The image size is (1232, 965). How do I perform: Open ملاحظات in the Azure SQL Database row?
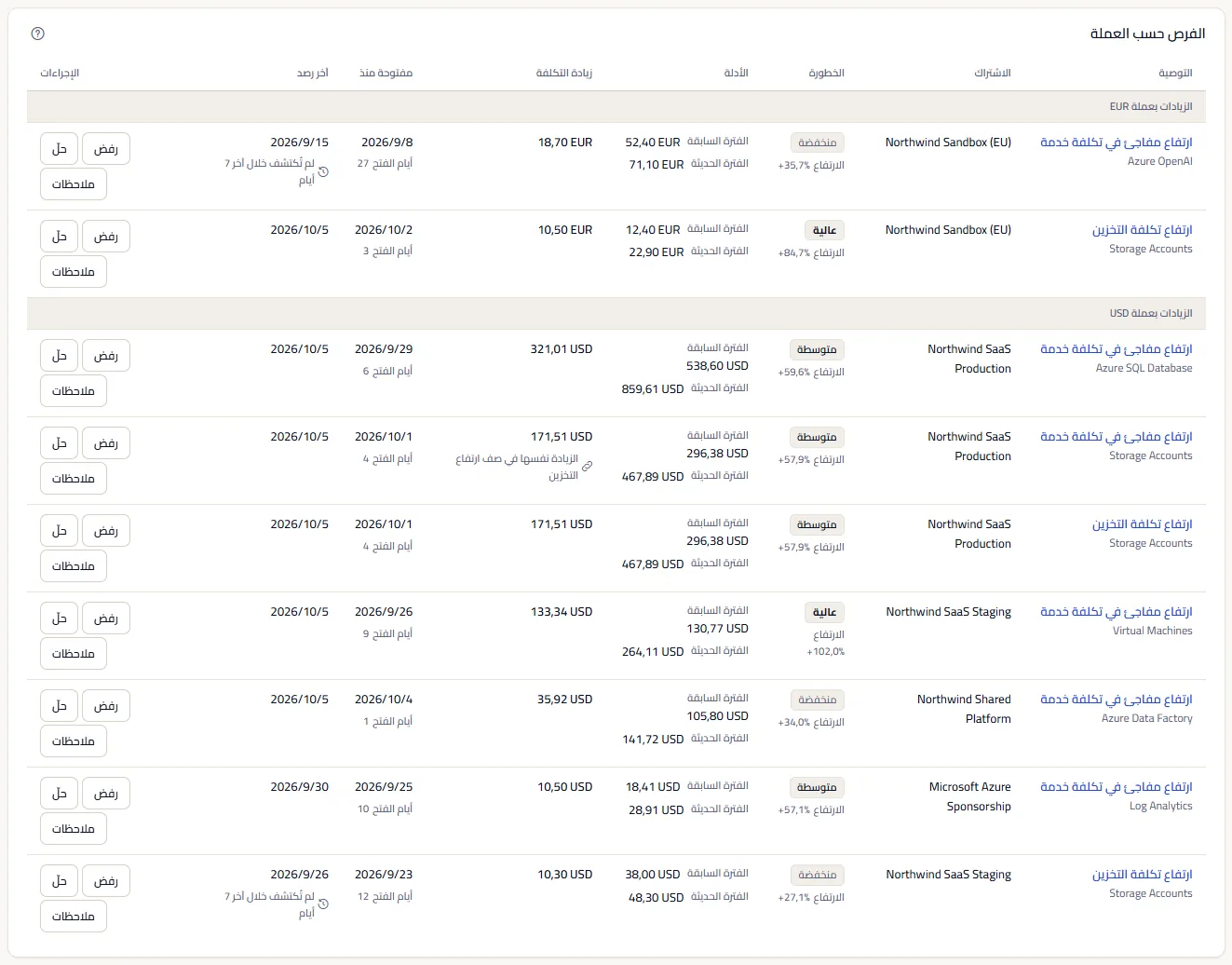[74, 391]
